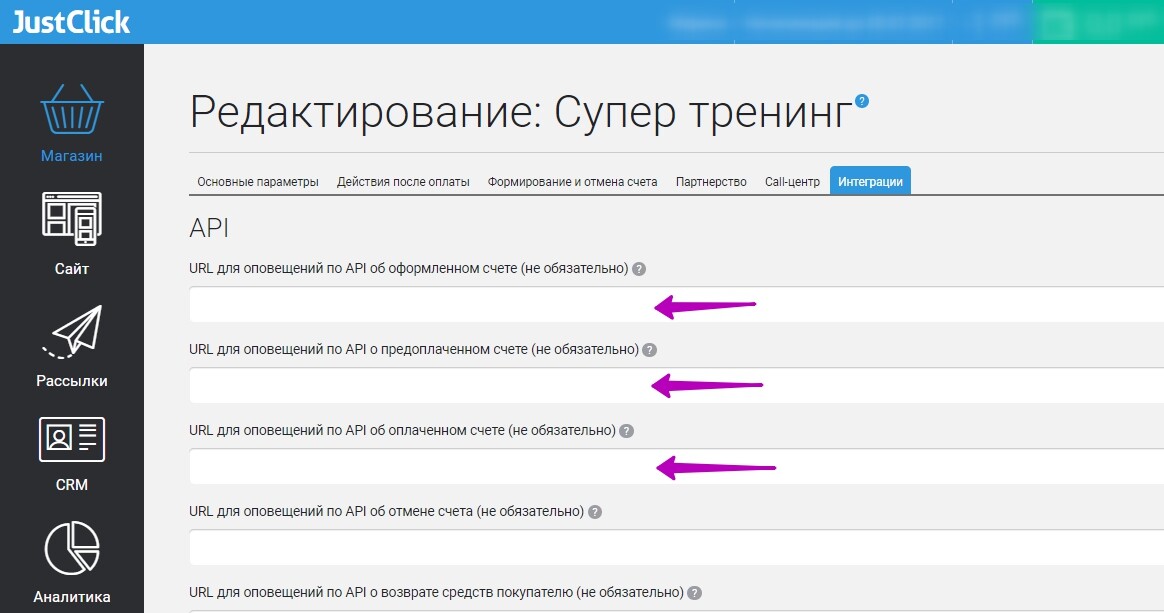Focus the оформленном счете URL field

(676, 304)
